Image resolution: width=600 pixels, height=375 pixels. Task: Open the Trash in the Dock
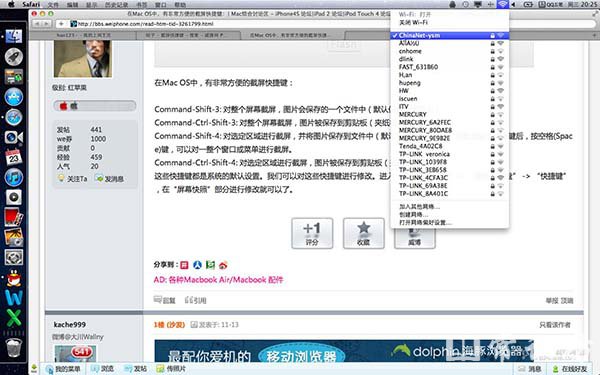(14, 347)
